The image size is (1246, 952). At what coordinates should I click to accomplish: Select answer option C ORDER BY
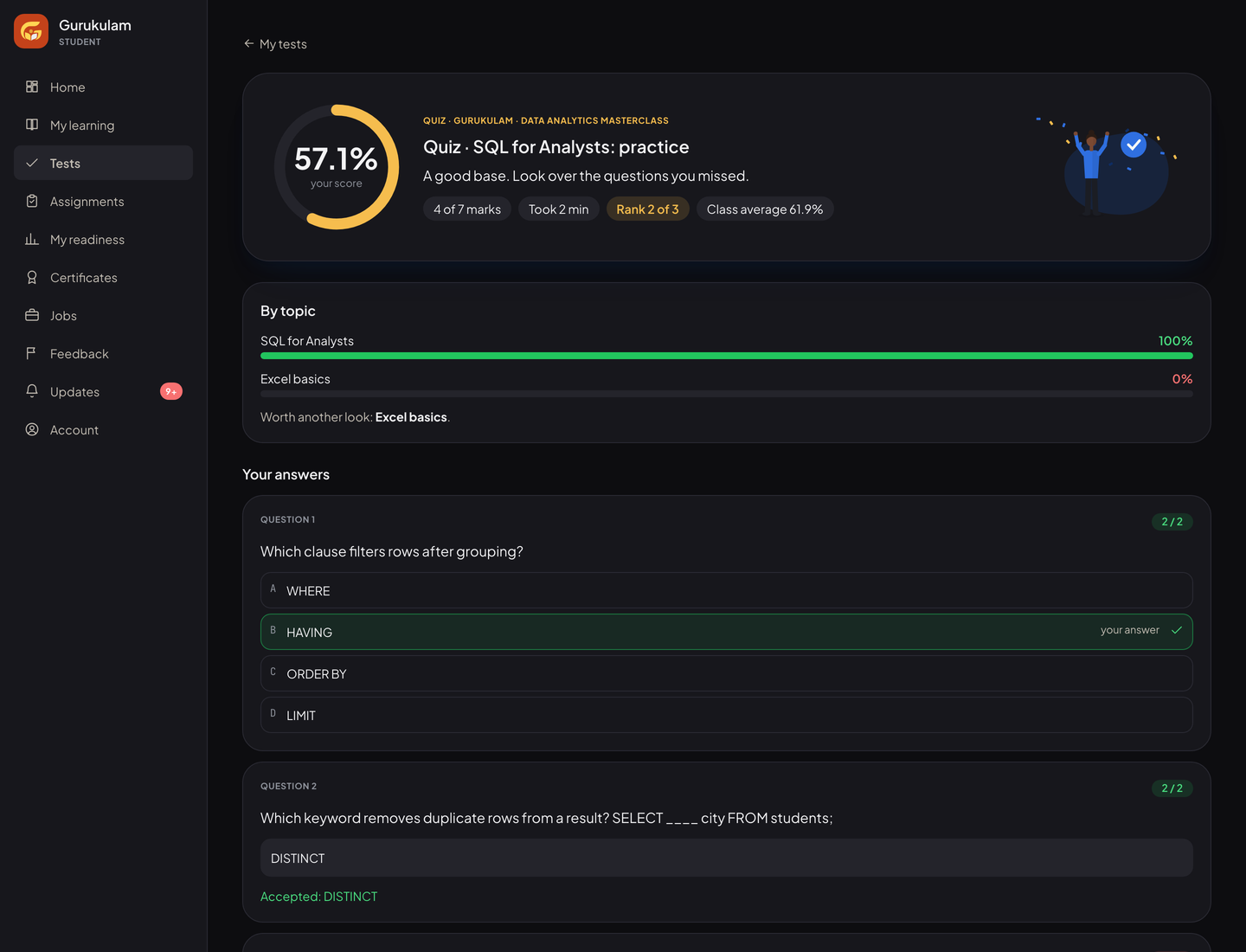tap(727, 673)
